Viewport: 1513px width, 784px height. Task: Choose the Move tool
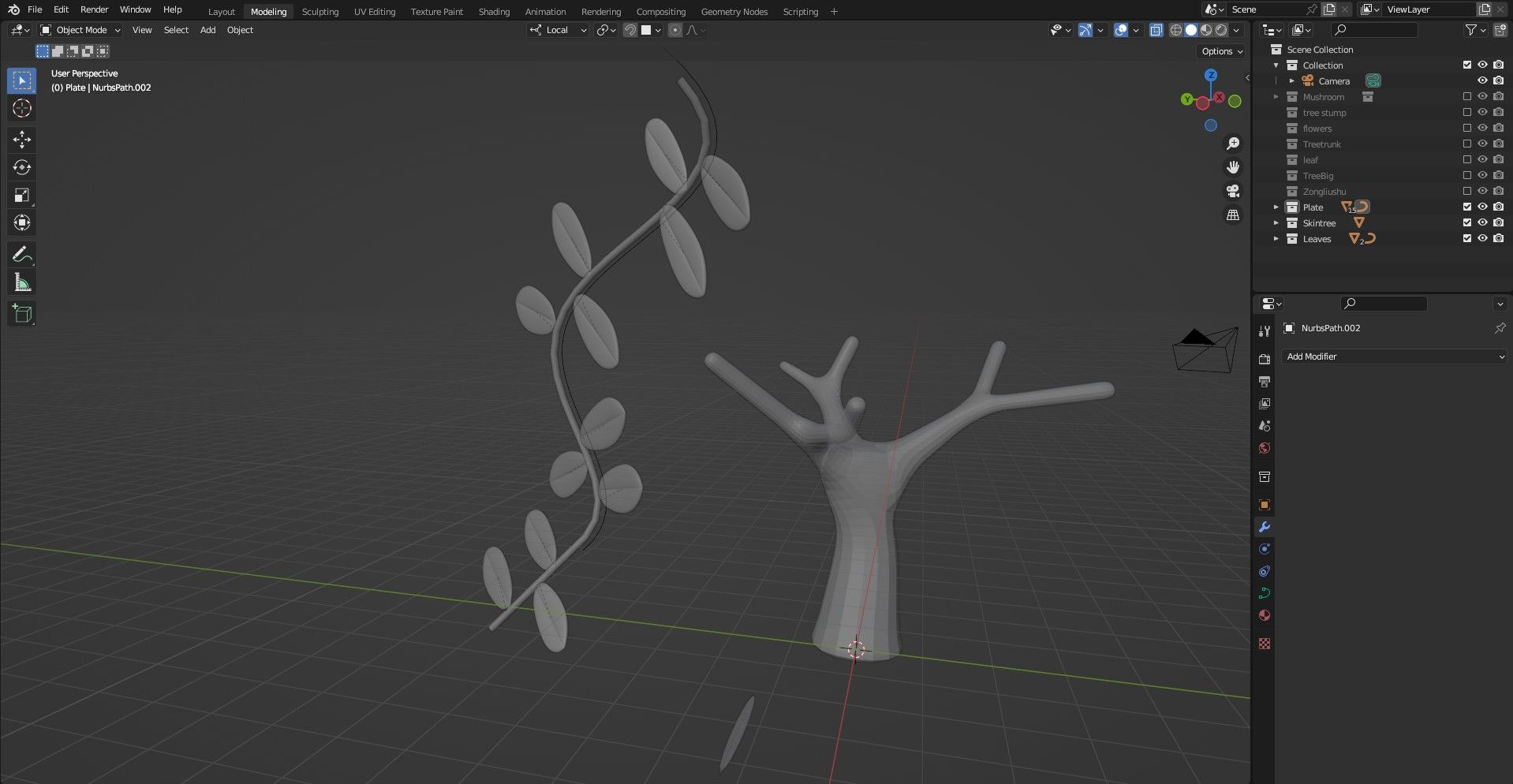22,140
